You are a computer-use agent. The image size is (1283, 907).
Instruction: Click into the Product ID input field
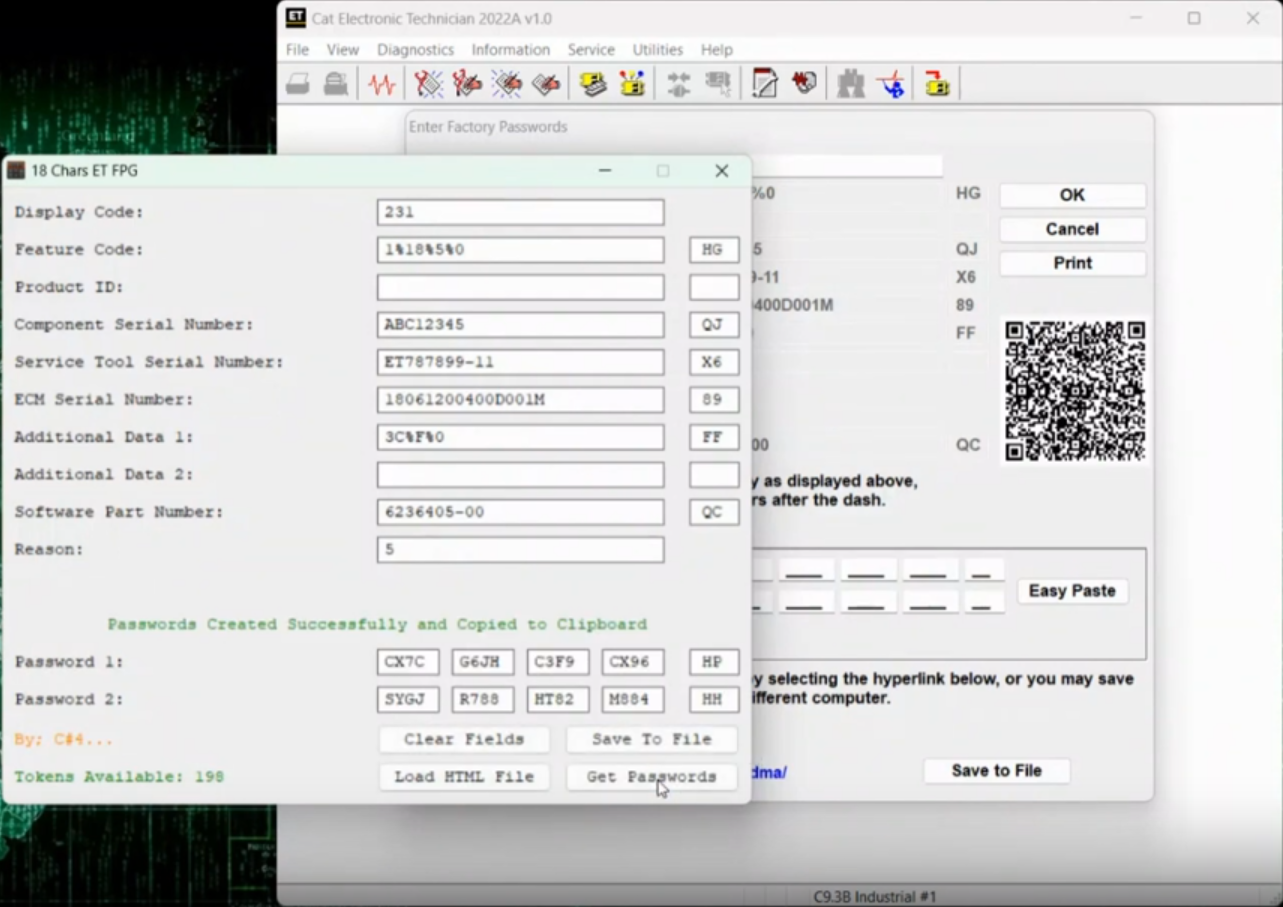pos(520,287)
